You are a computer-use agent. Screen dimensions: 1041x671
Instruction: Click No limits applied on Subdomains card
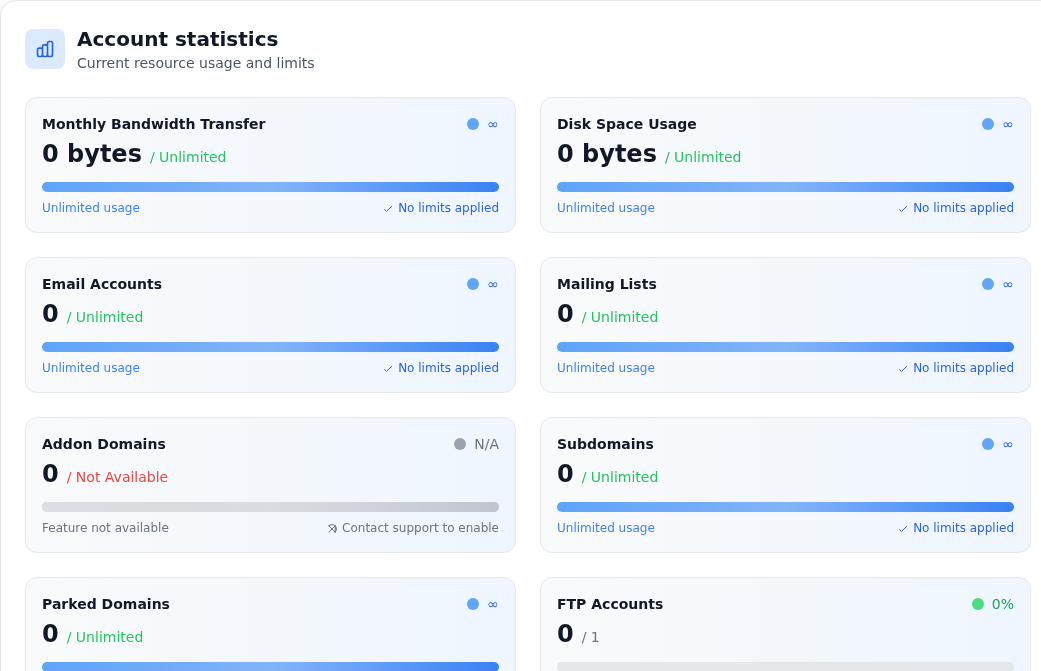click(963, 528)
